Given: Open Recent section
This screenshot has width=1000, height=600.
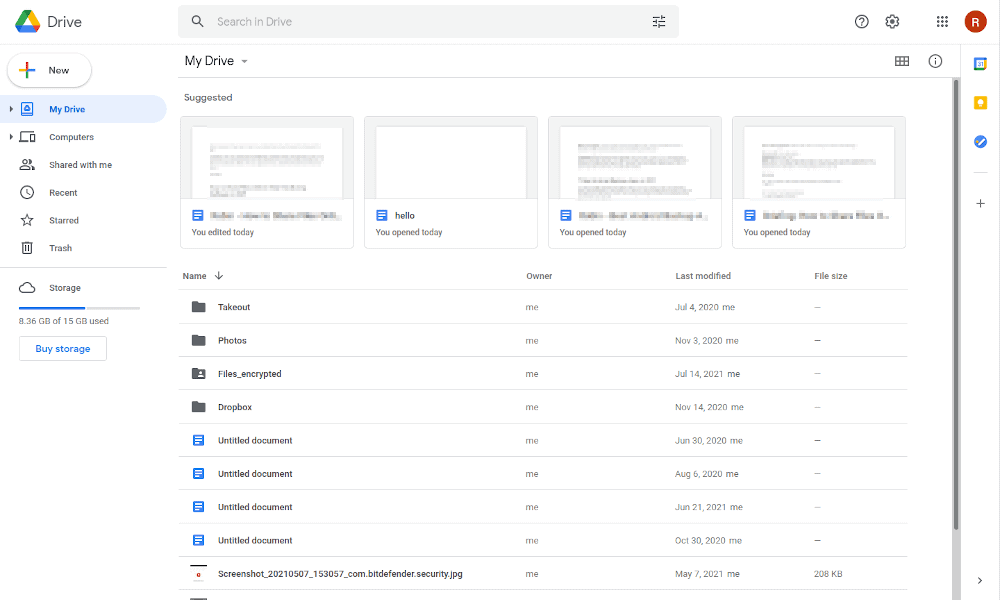Looking at the screenshot, I should (x=83, y=192).
